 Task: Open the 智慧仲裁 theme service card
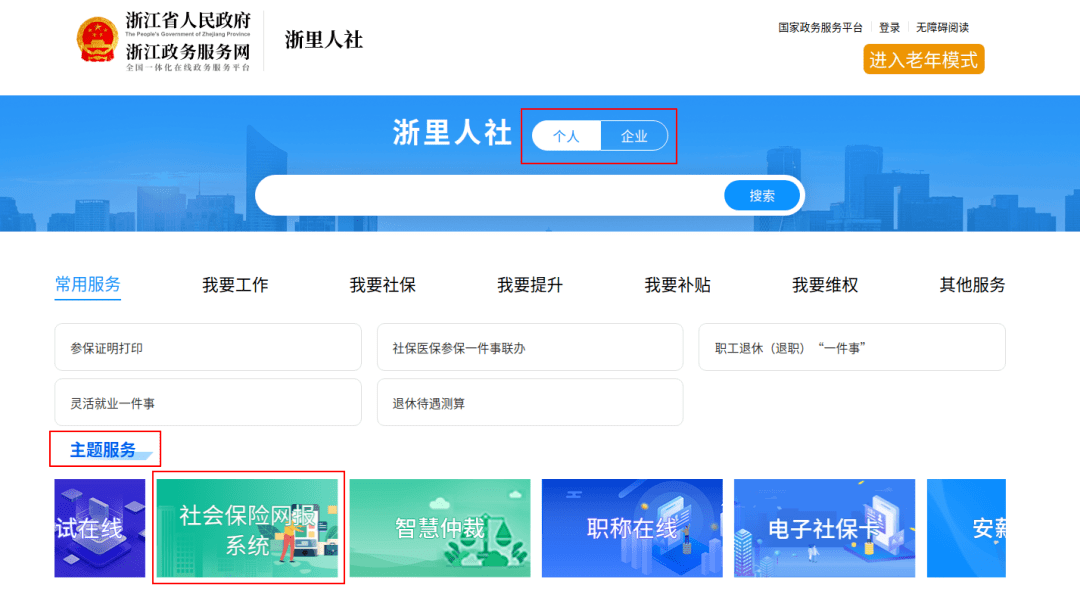point(440,529)
